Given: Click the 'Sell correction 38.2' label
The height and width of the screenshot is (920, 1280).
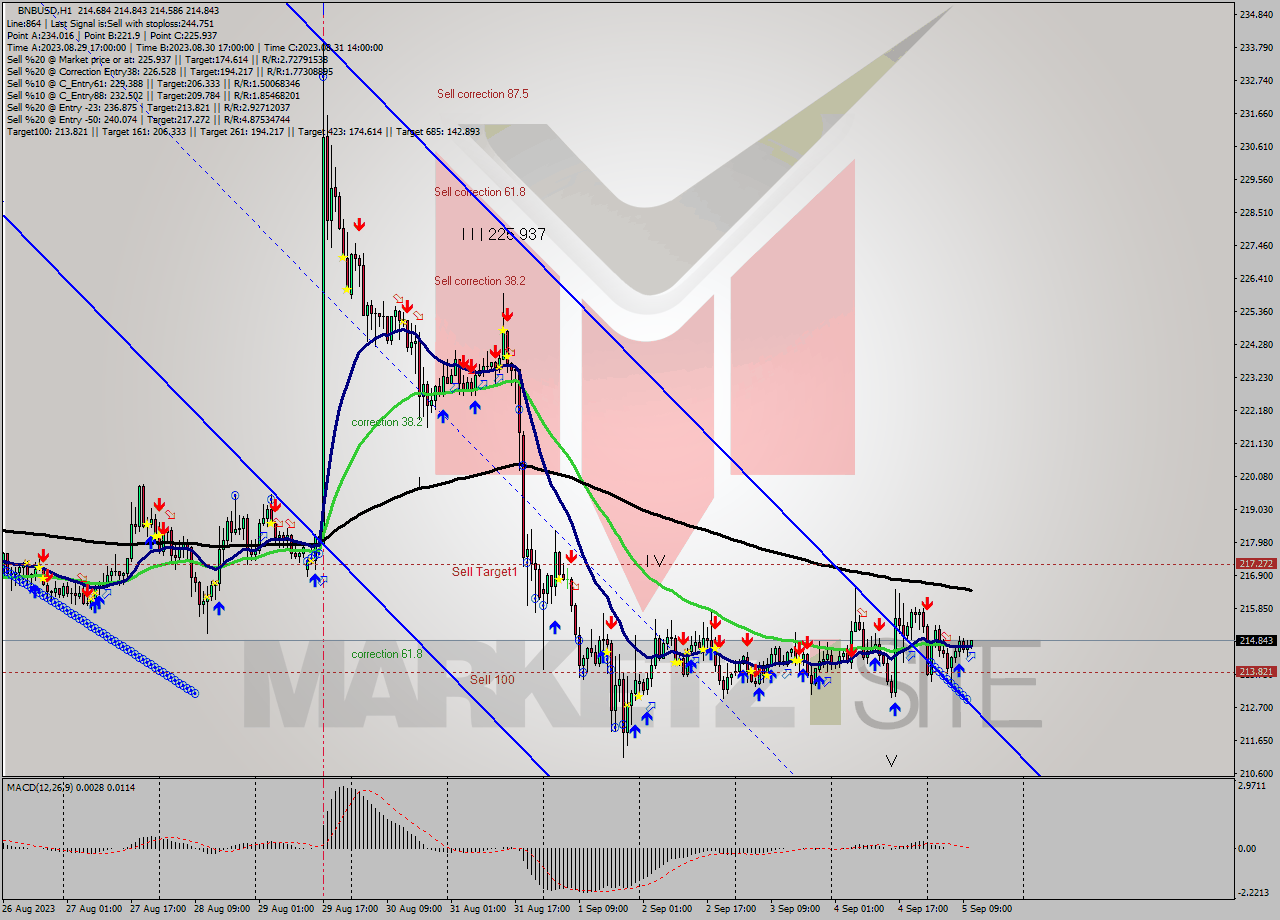Looking at the screenshot, I should click(x=479, y=281).
